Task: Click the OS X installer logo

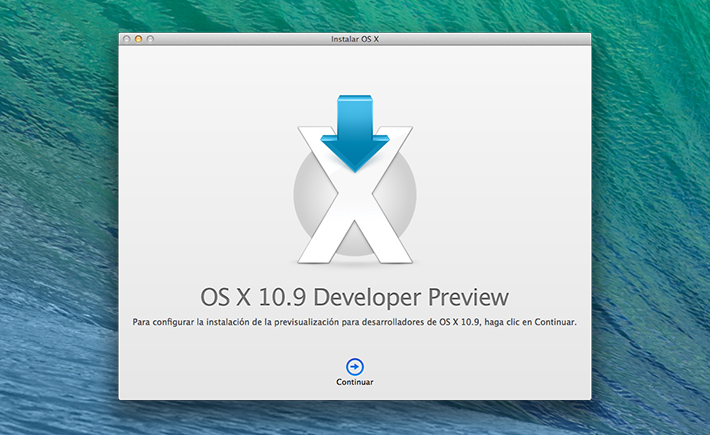Action: (x=355, y=180)
